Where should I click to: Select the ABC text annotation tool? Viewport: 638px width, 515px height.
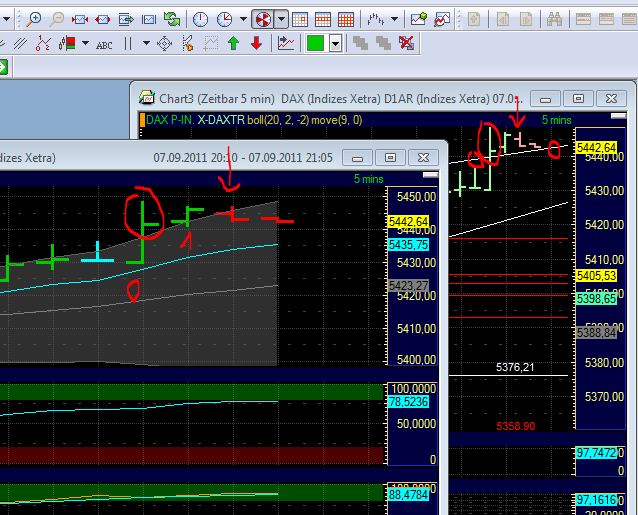[x=104, y=45]
